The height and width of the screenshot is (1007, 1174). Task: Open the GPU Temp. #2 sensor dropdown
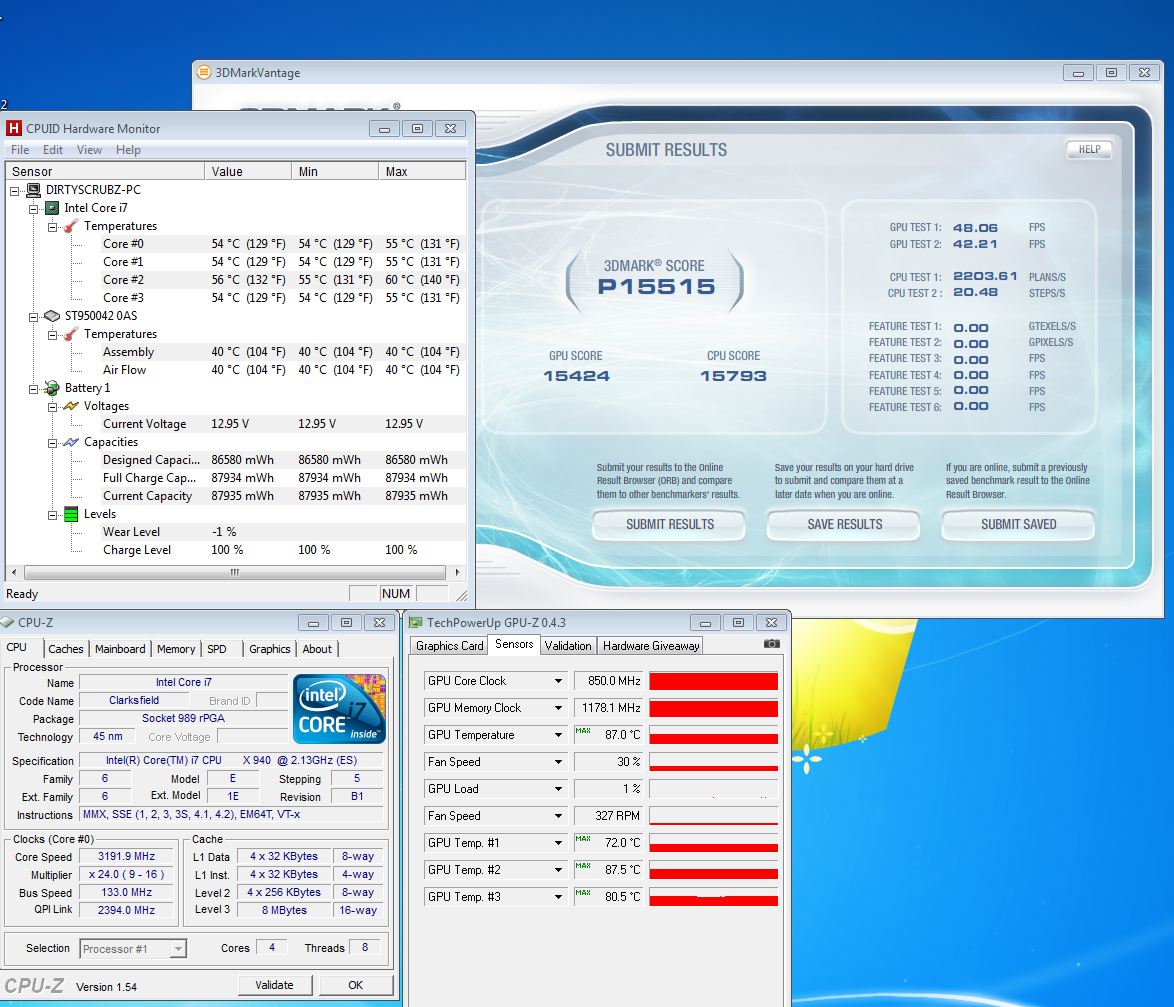coord(559,870)
